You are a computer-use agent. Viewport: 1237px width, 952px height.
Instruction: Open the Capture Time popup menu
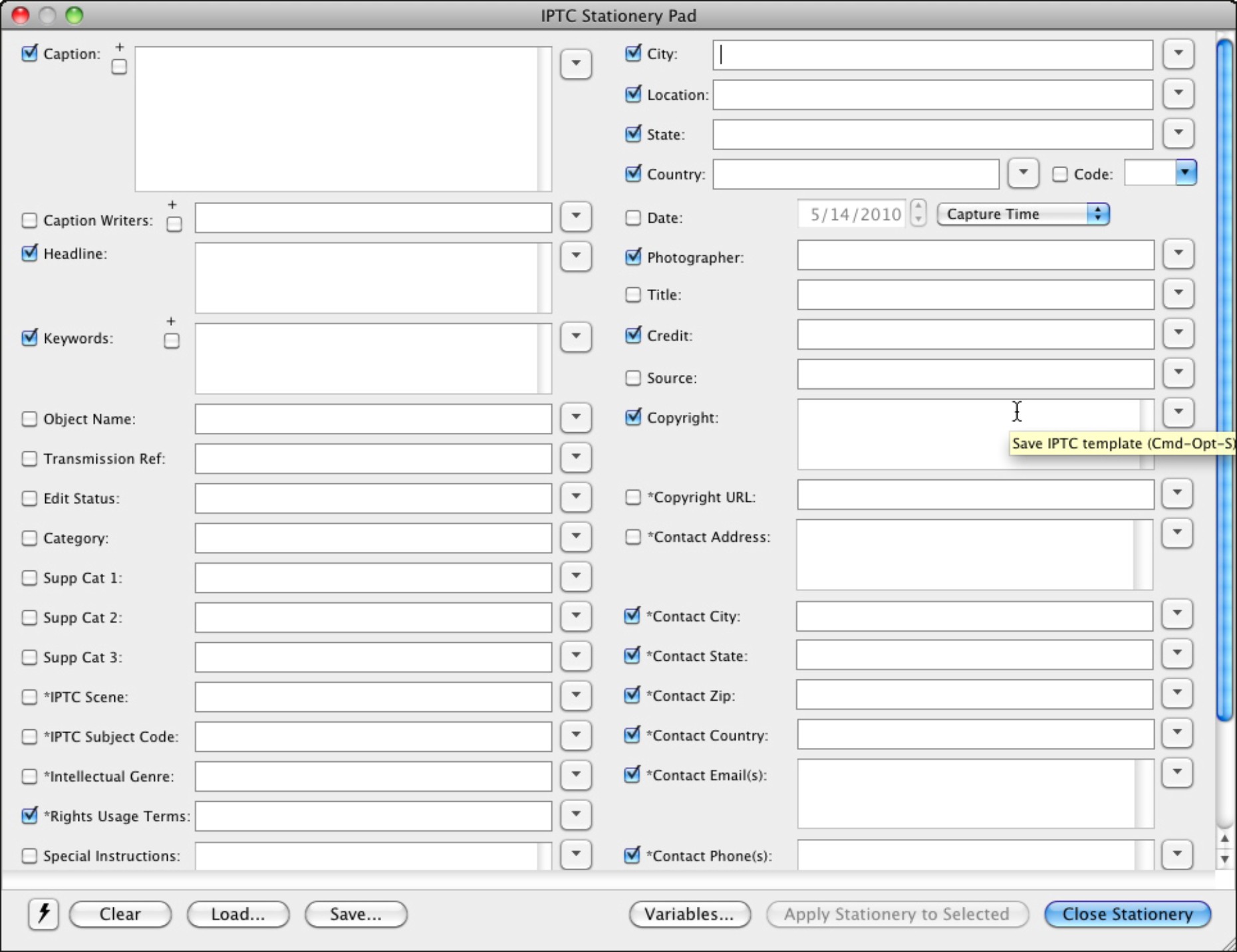pos(1023,214)
